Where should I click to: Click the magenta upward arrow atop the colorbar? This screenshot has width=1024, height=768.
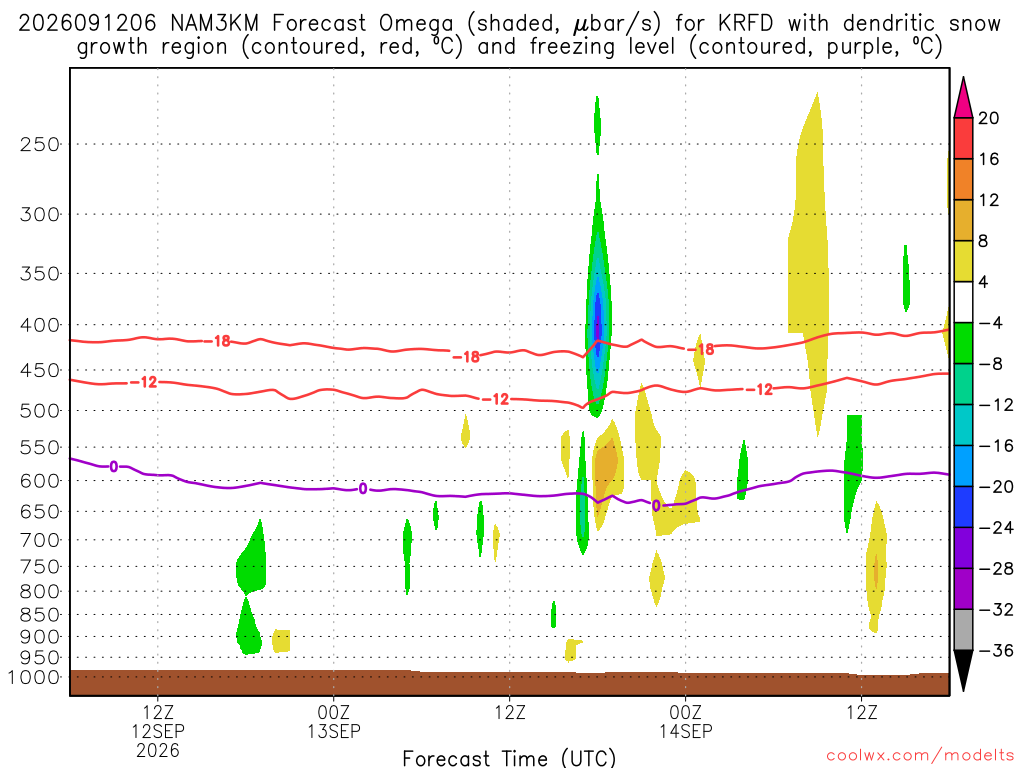[963, 98]
